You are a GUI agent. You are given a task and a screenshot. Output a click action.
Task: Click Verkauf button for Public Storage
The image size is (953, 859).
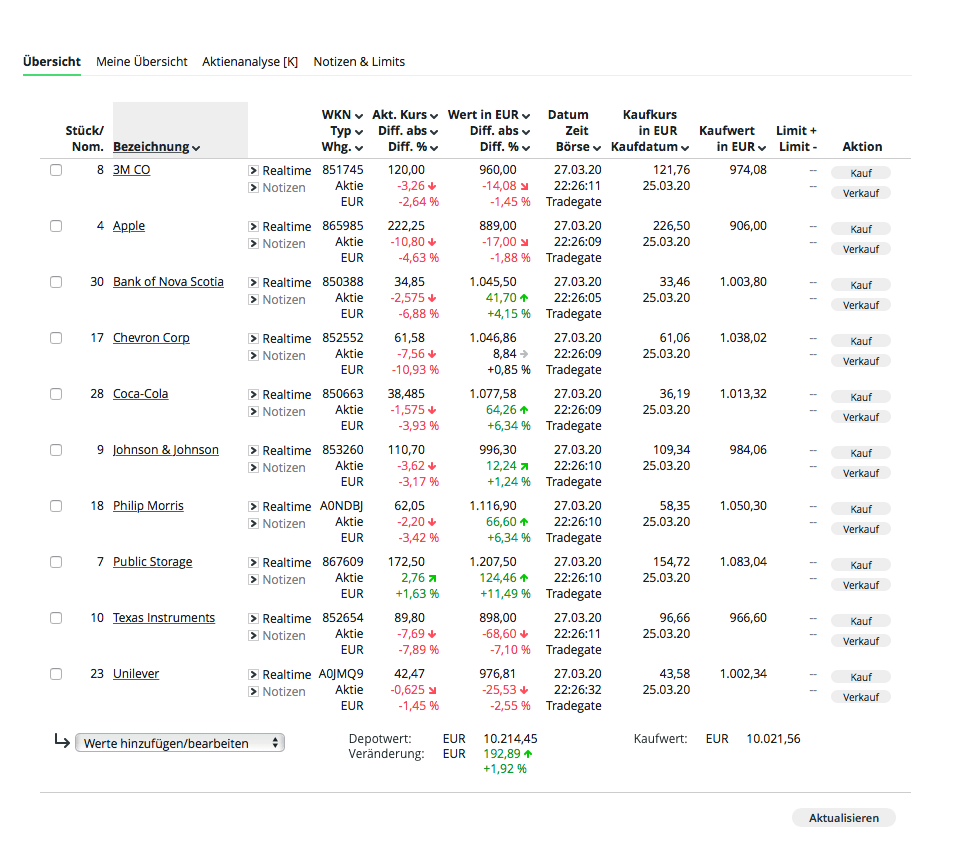[x=861, y=585]
